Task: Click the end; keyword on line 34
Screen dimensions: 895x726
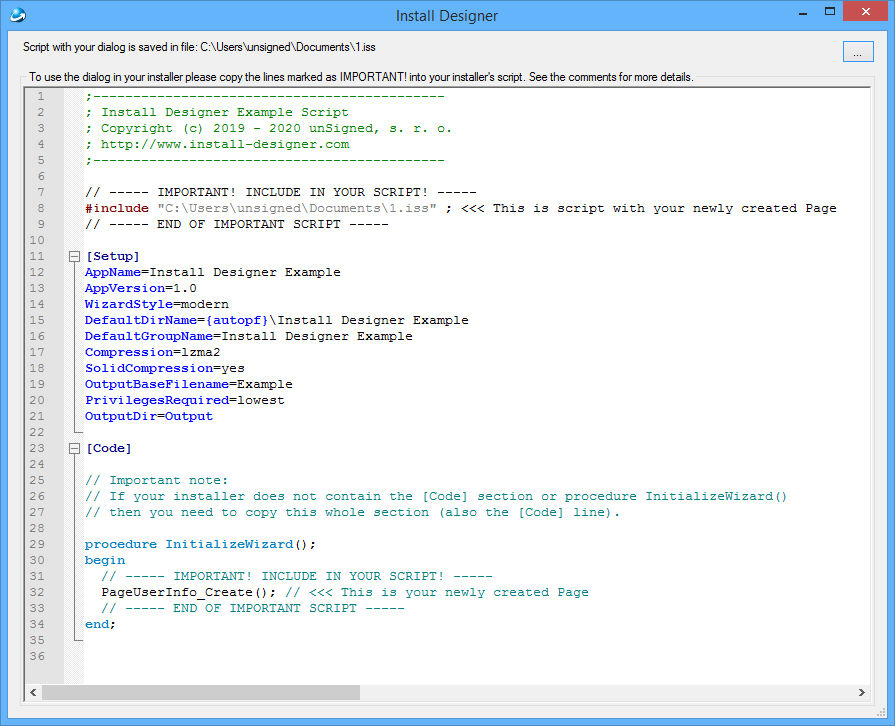Action: pos(100,624)
